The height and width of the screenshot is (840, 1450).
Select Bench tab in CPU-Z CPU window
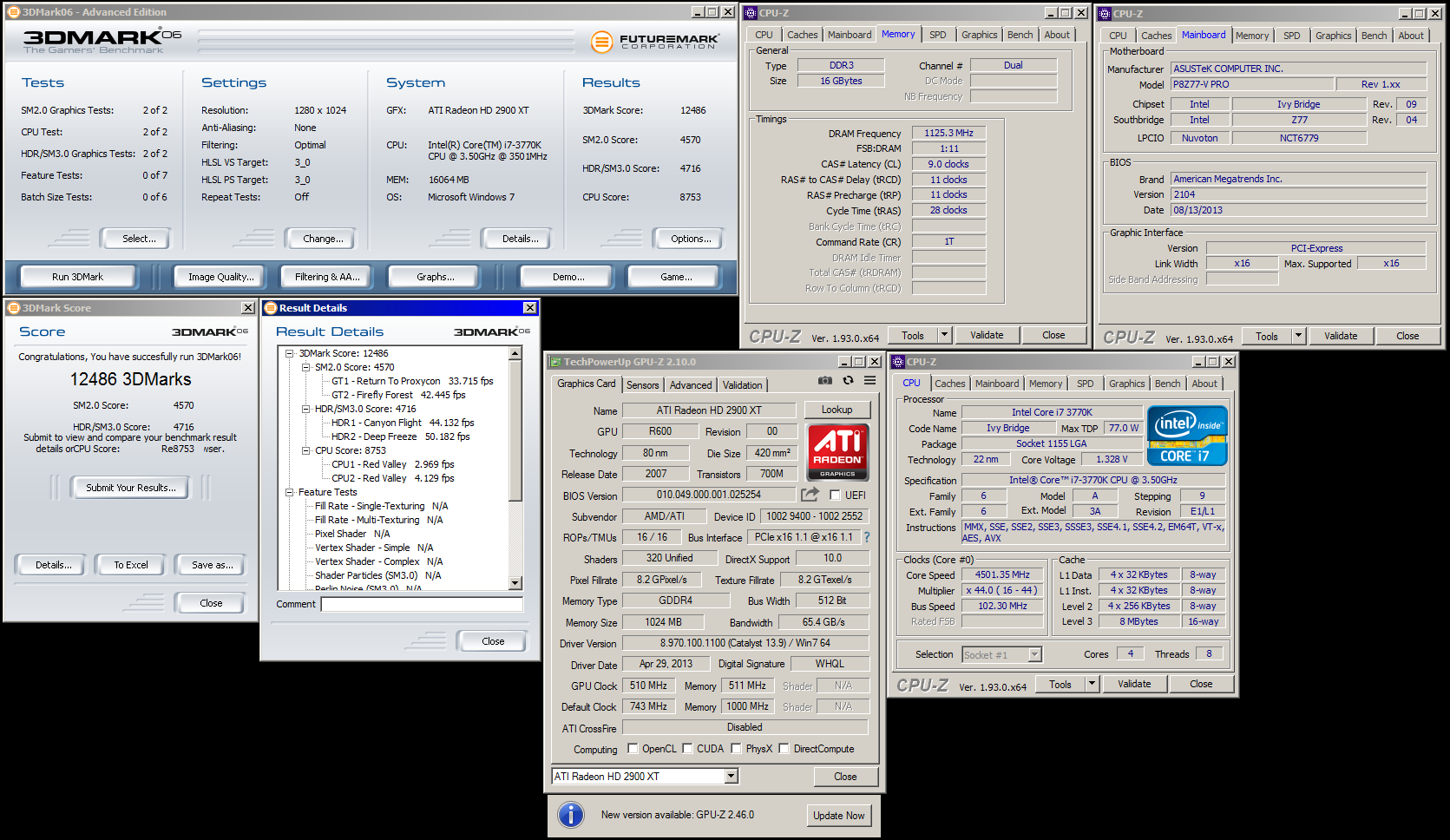click(x=1167, y=384)
